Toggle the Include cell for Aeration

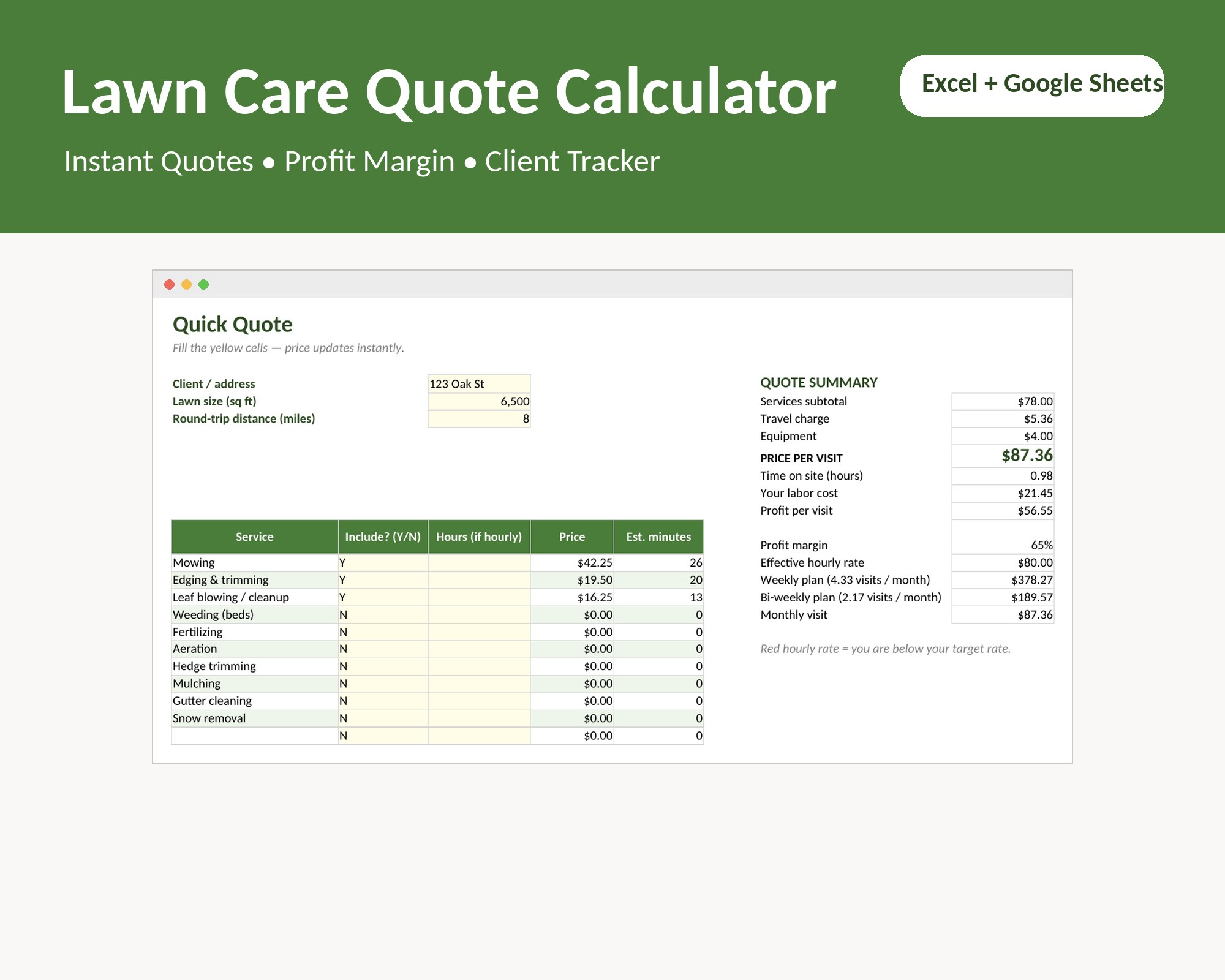point(383,649)
